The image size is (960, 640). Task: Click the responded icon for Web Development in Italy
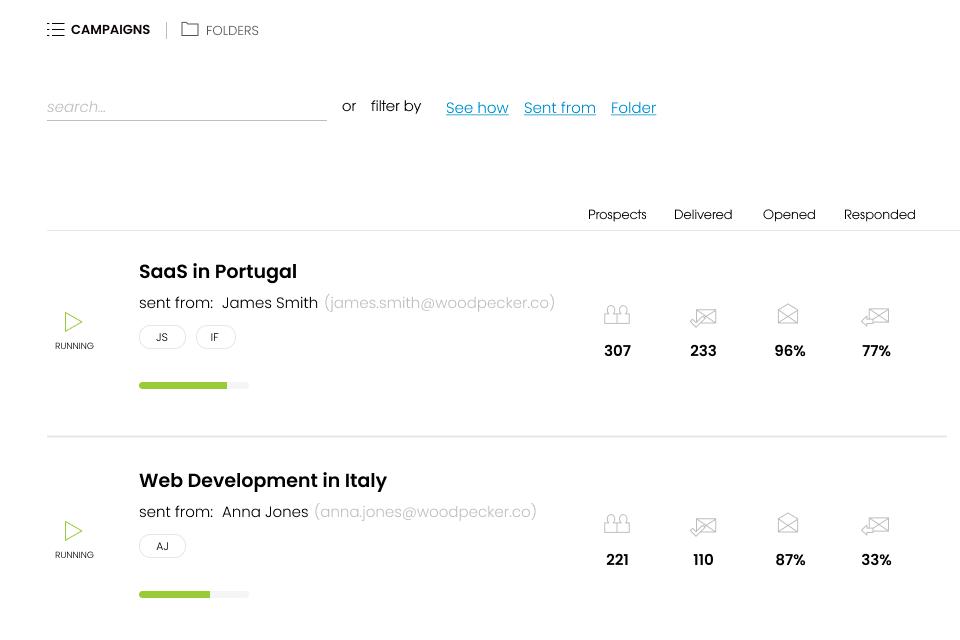(875, 526)
